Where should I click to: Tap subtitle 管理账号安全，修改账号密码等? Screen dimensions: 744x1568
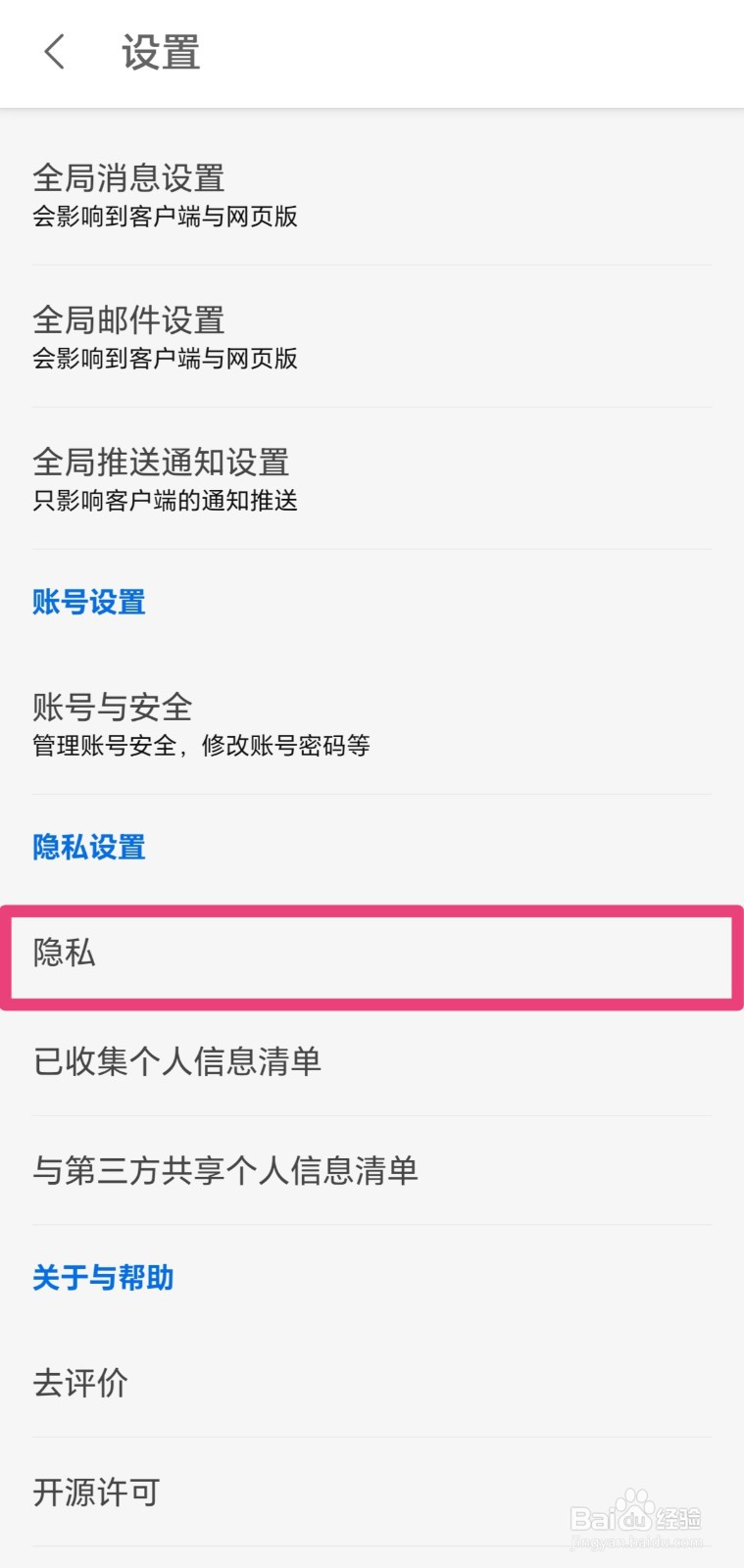[x=200, y=745]
